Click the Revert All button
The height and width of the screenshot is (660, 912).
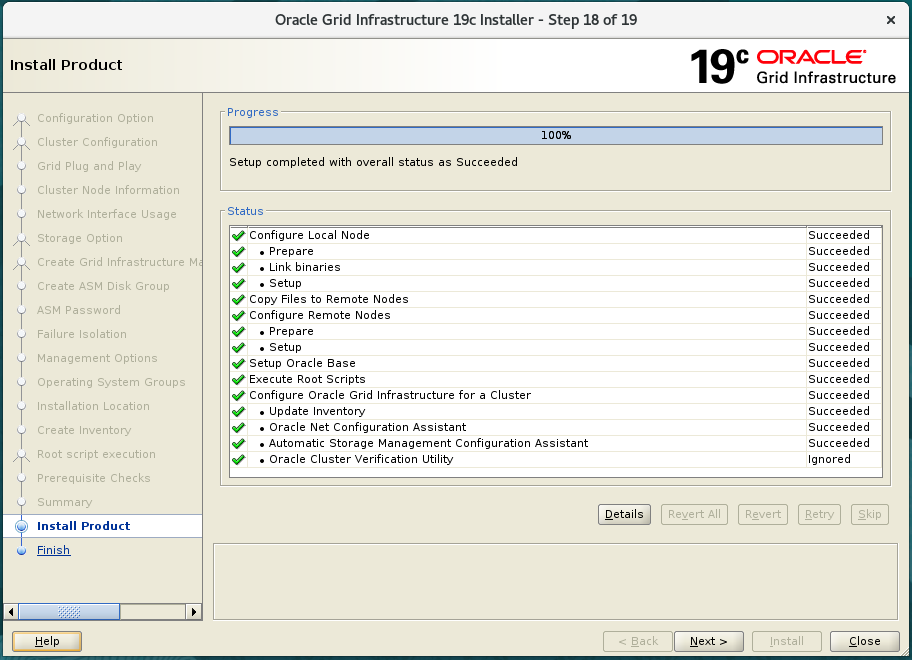[694, 515]
